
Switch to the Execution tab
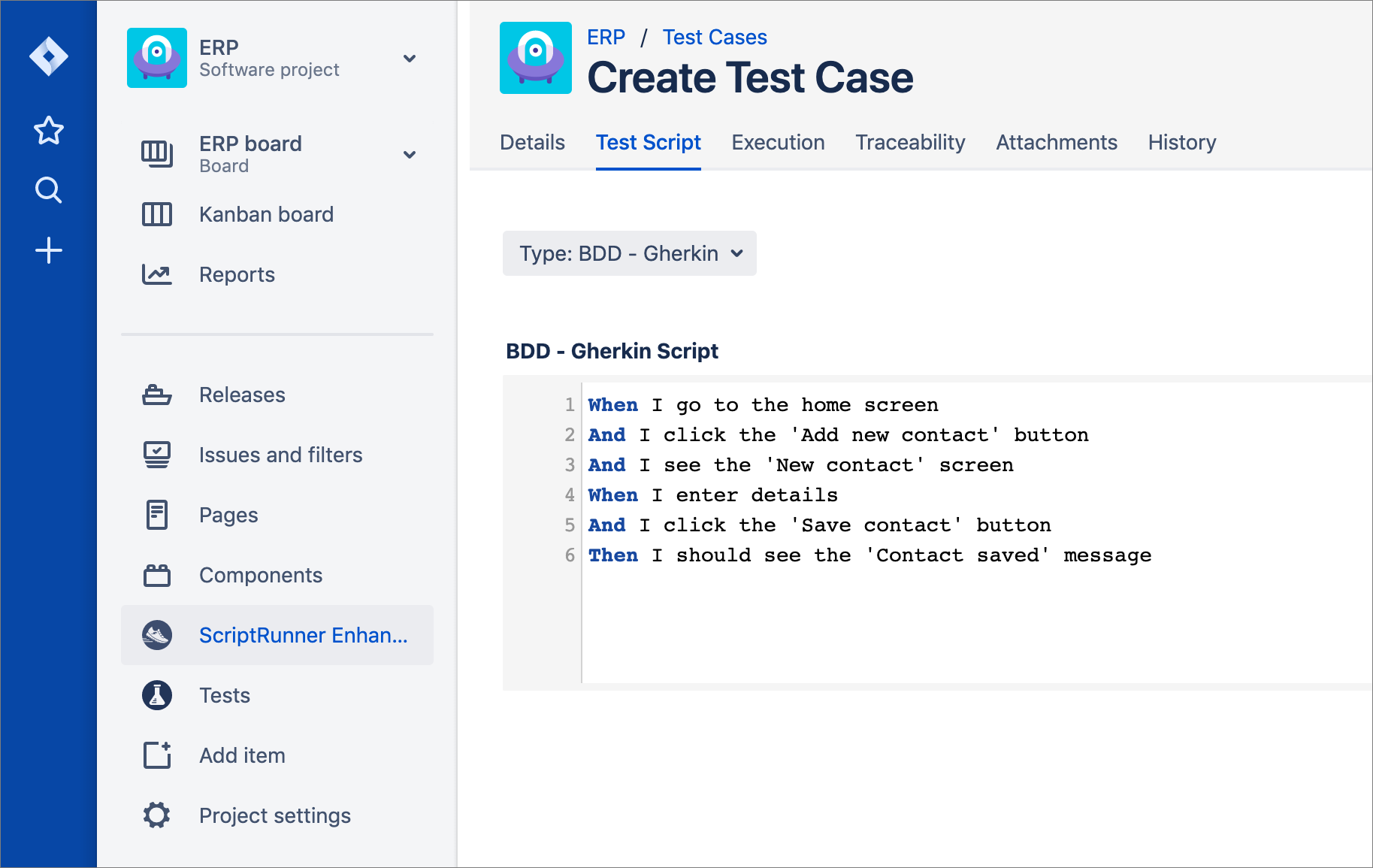coord(778,142)
